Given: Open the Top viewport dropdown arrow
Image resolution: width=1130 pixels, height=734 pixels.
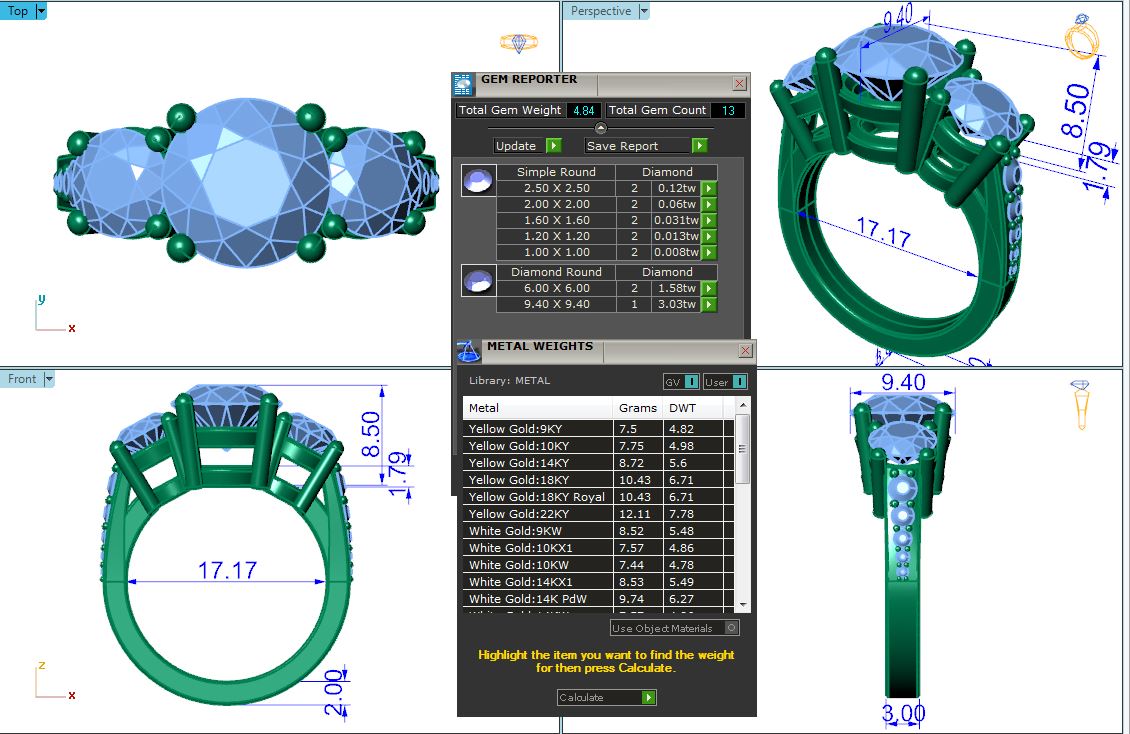Looking at the screenshot, I should pos(41,11).
